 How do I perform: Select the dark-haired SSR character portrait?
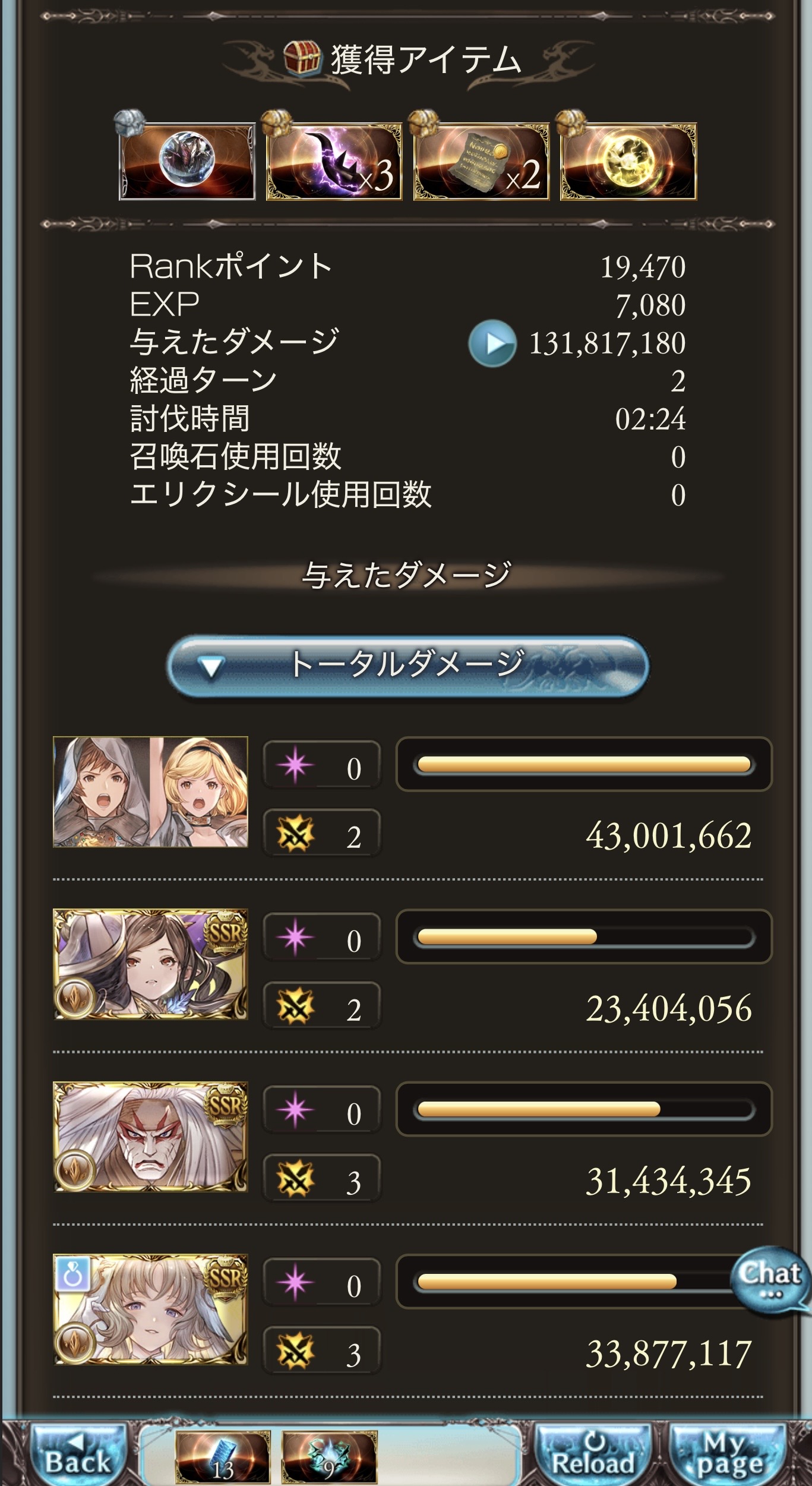(150, 964)
